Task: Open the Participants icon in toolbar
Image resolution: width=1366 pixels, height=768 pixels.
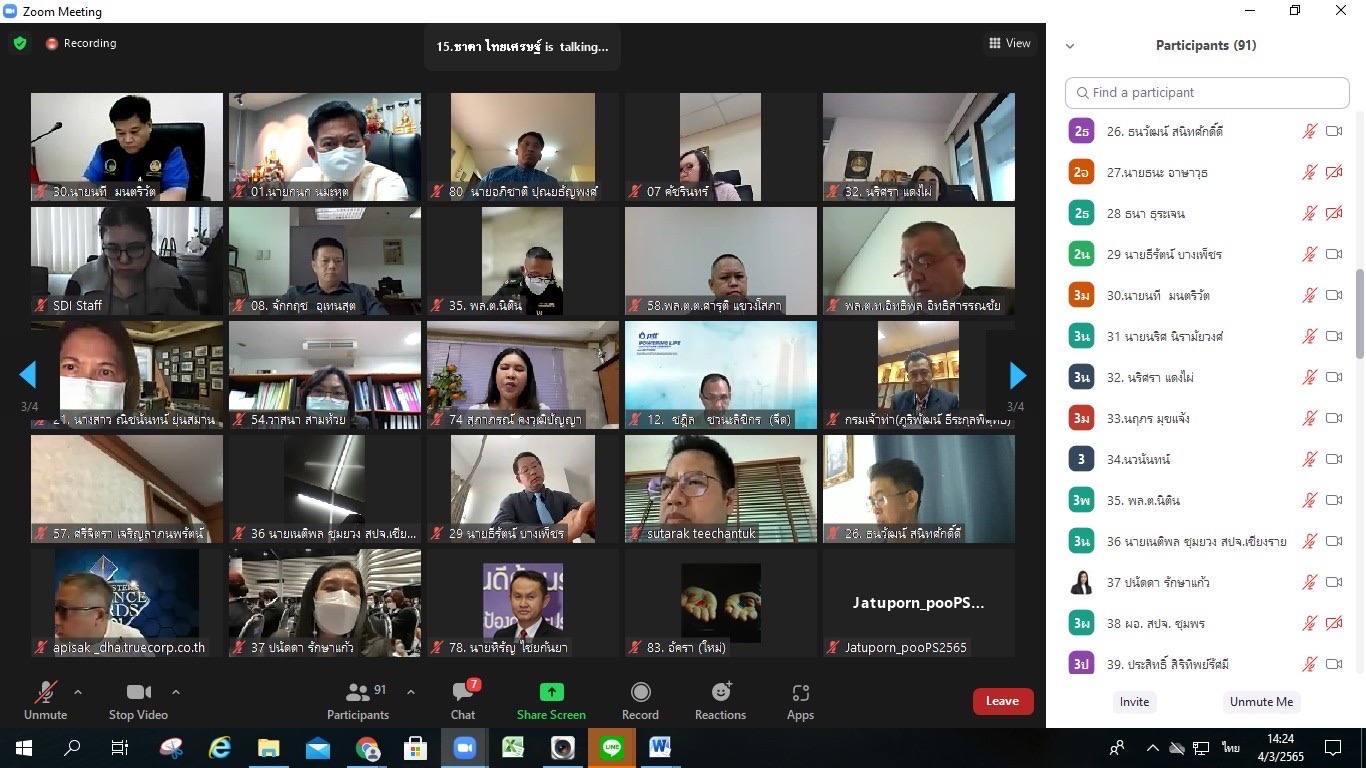Action: click(x=357, y=693)
